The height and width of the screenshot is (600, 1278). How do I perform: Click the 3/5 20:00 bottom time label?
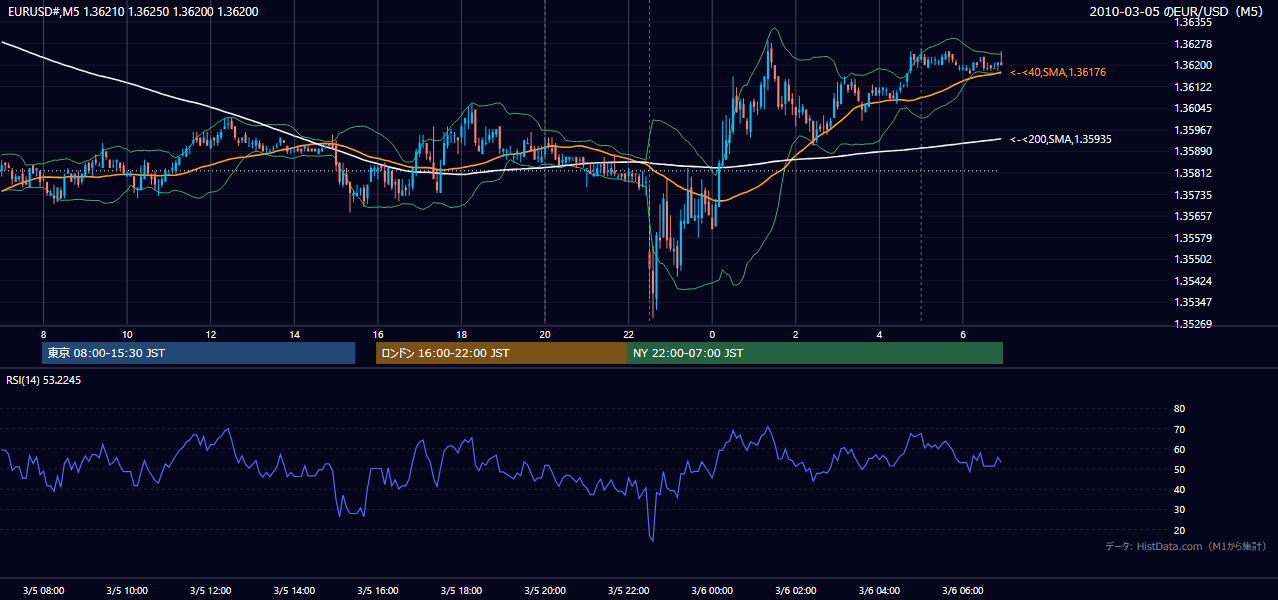(545, 590)
